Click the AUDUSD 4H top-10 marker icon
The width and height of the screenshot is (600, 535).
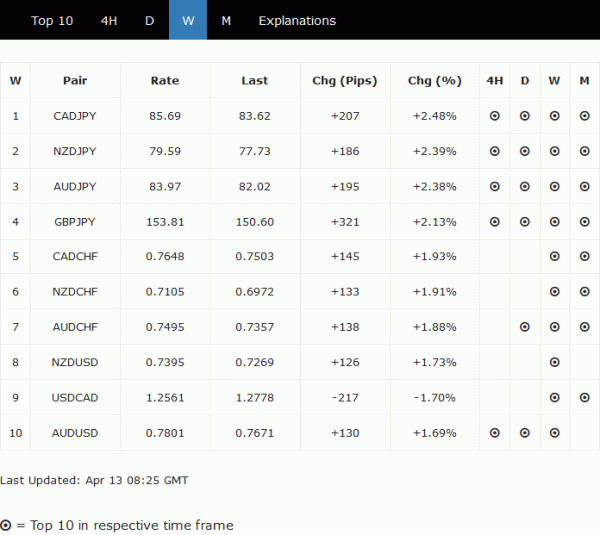[x=494, y=433]
